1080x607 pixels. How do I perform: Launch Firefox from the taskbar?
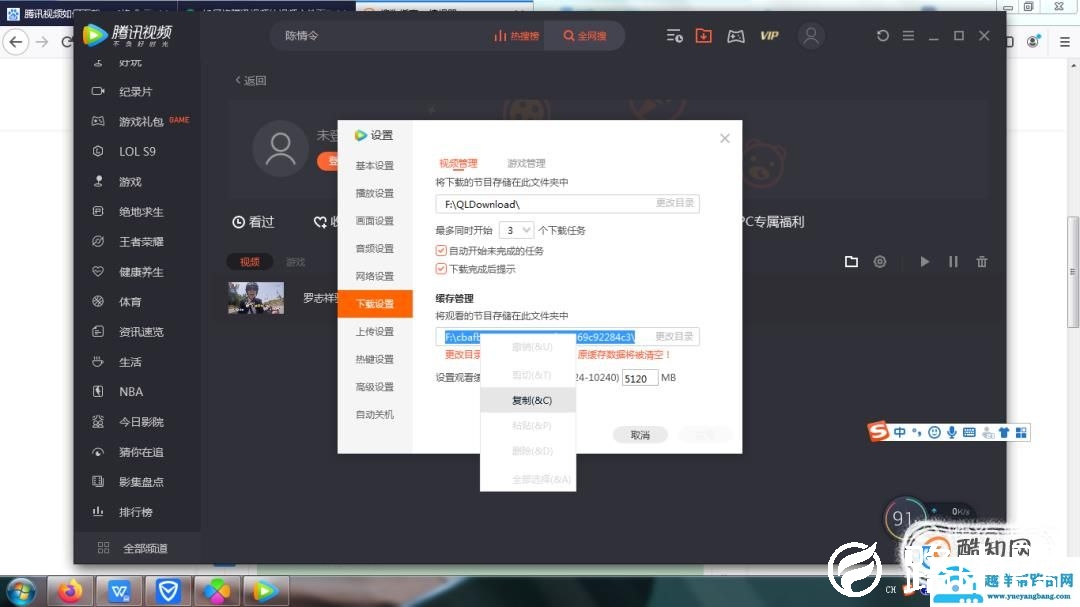pos(69,590)
